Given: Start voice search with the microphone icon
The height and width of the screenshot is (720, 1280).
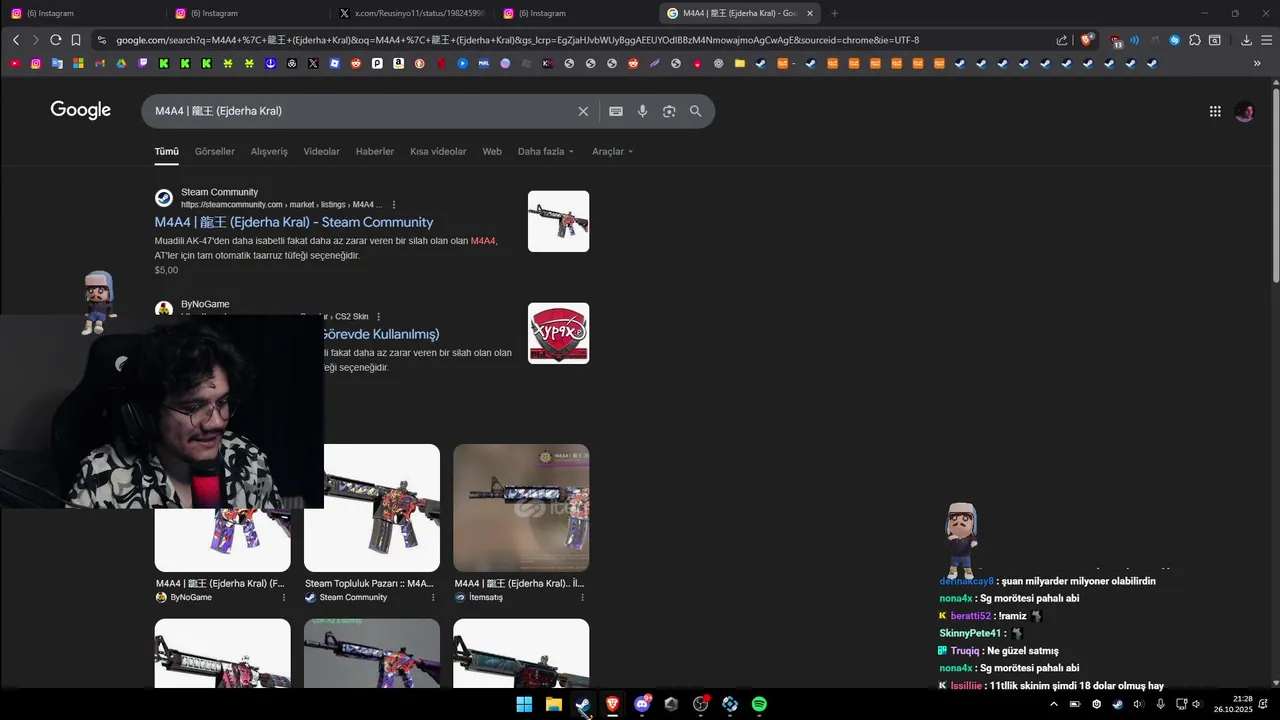Looking at the screenshot, I should coord(643,111).
